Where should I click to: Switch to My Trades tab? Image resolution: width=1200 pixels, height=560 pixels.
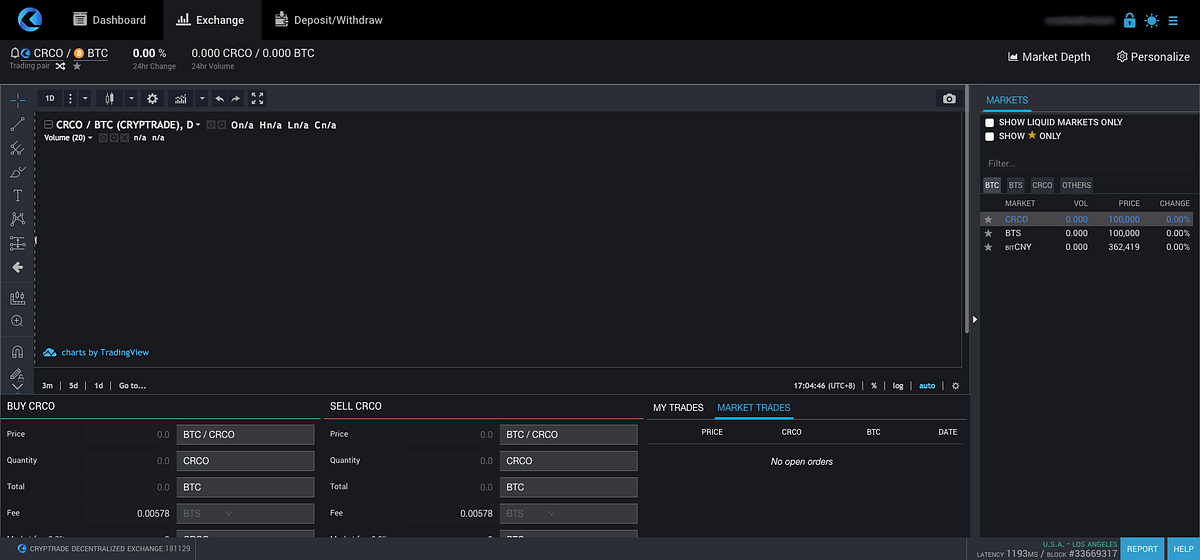pos(679,408)
